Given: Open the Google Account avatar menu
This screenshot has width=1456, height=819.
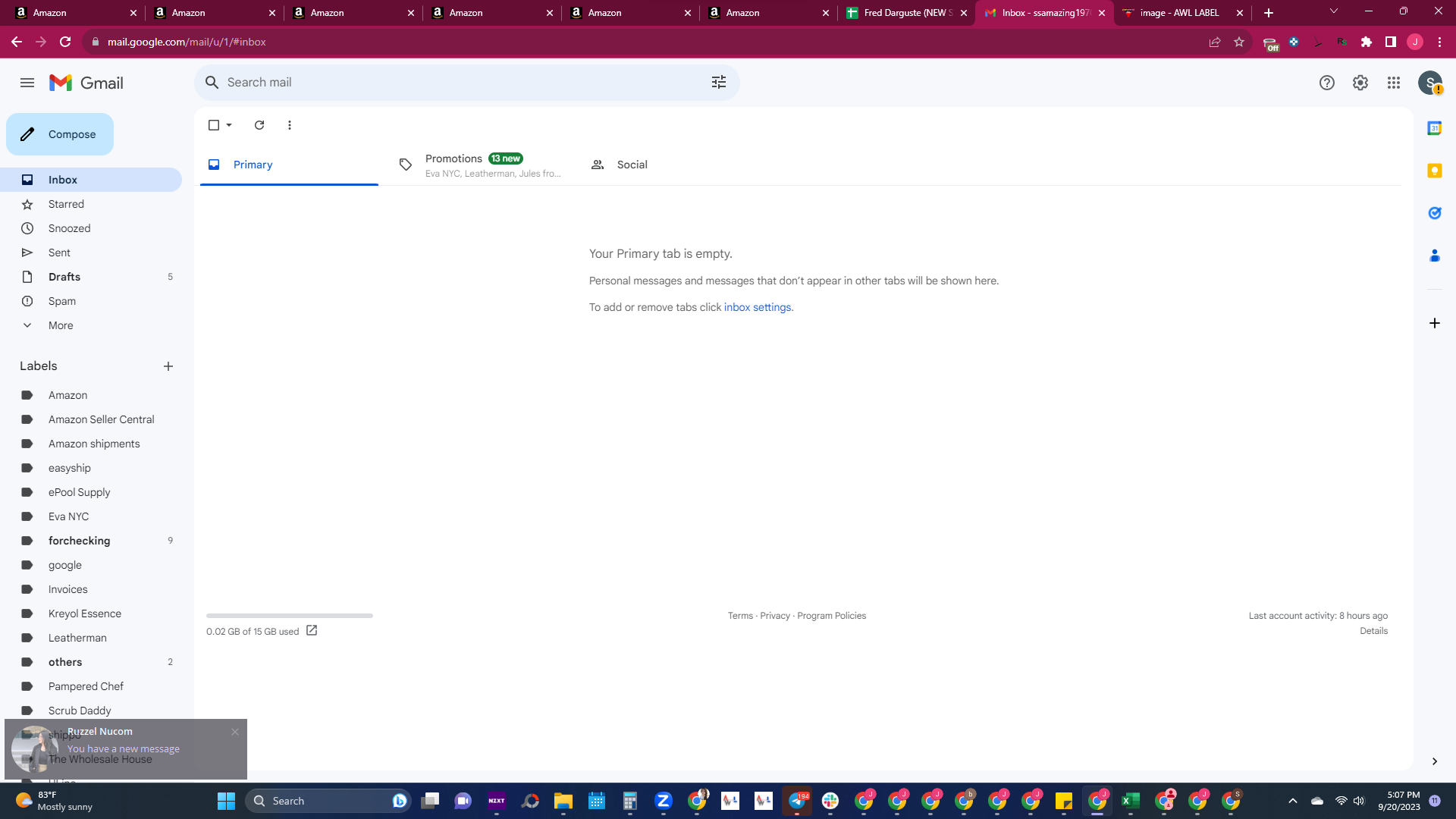Looking at the screenshot, I should coord(1430,83).
